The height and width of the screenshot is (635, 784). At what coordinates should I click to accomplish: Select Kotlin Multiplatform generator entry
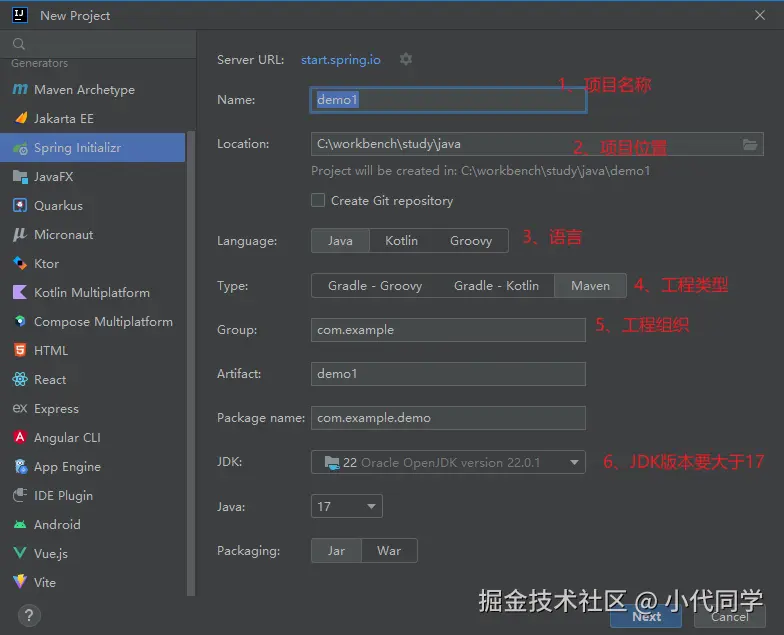click(92, 292)
